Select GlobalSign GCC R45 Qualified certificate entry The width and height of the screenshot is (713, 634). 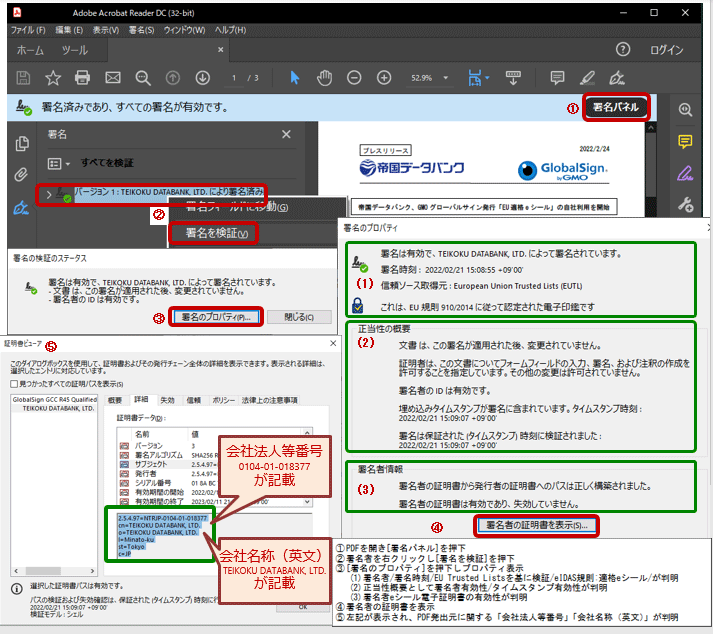(x=55, y=399)
